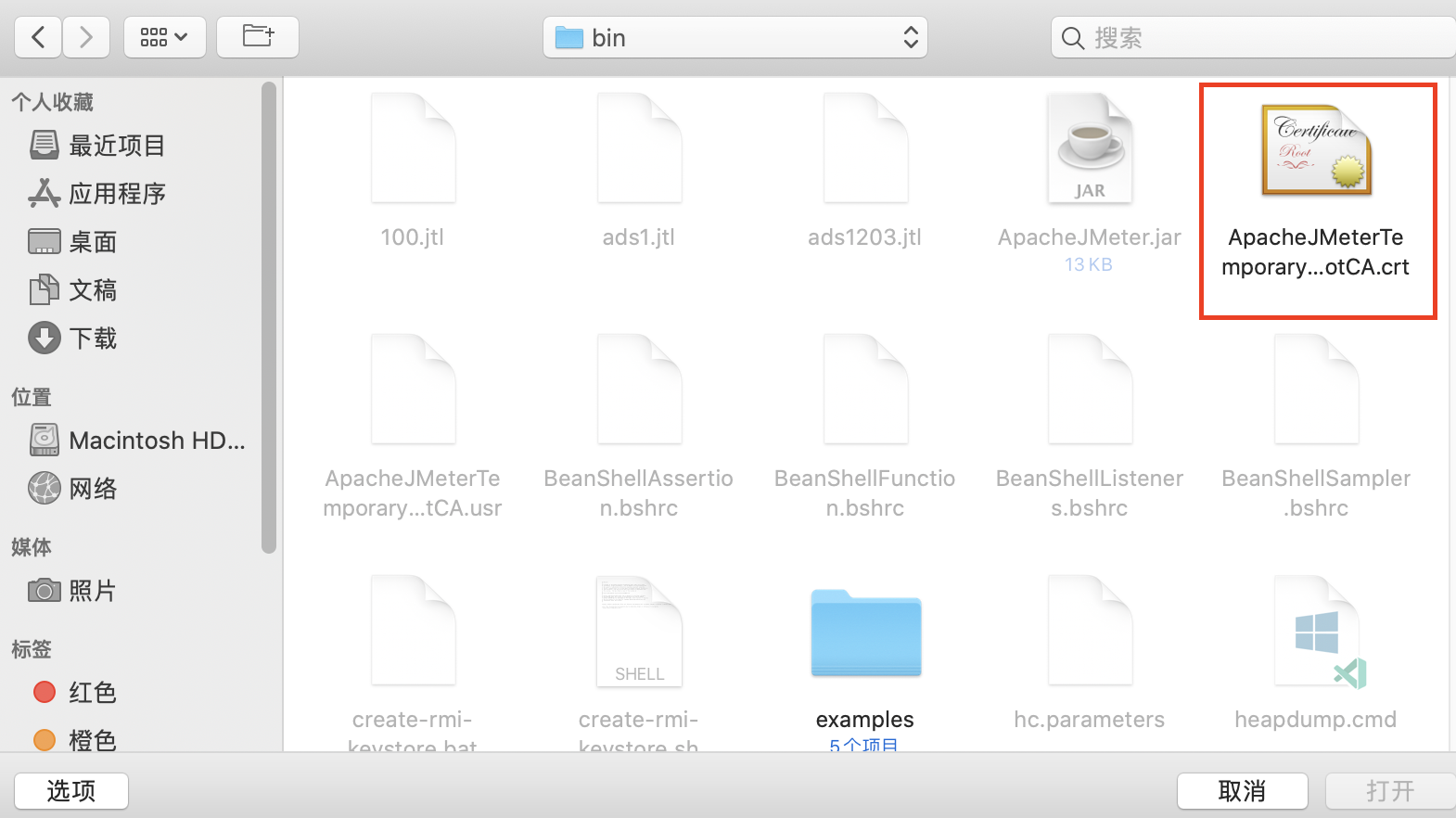Image resolution: width=1456 pixels, height=818 pixels.
Task: Click the ApacheJMeter.jar file name
Action: pyautogui.click(x=1090, y=237)
